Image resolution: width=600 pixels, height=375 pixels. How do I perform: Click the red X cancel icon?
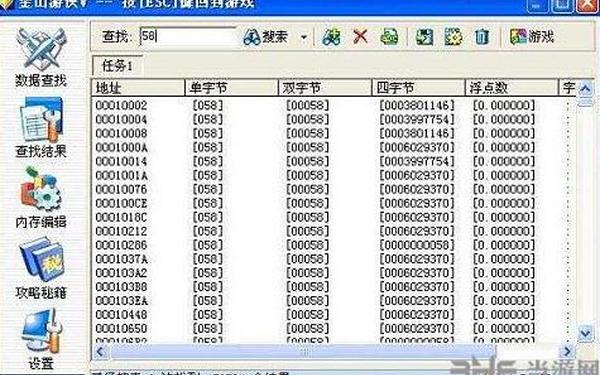(360, 37)
